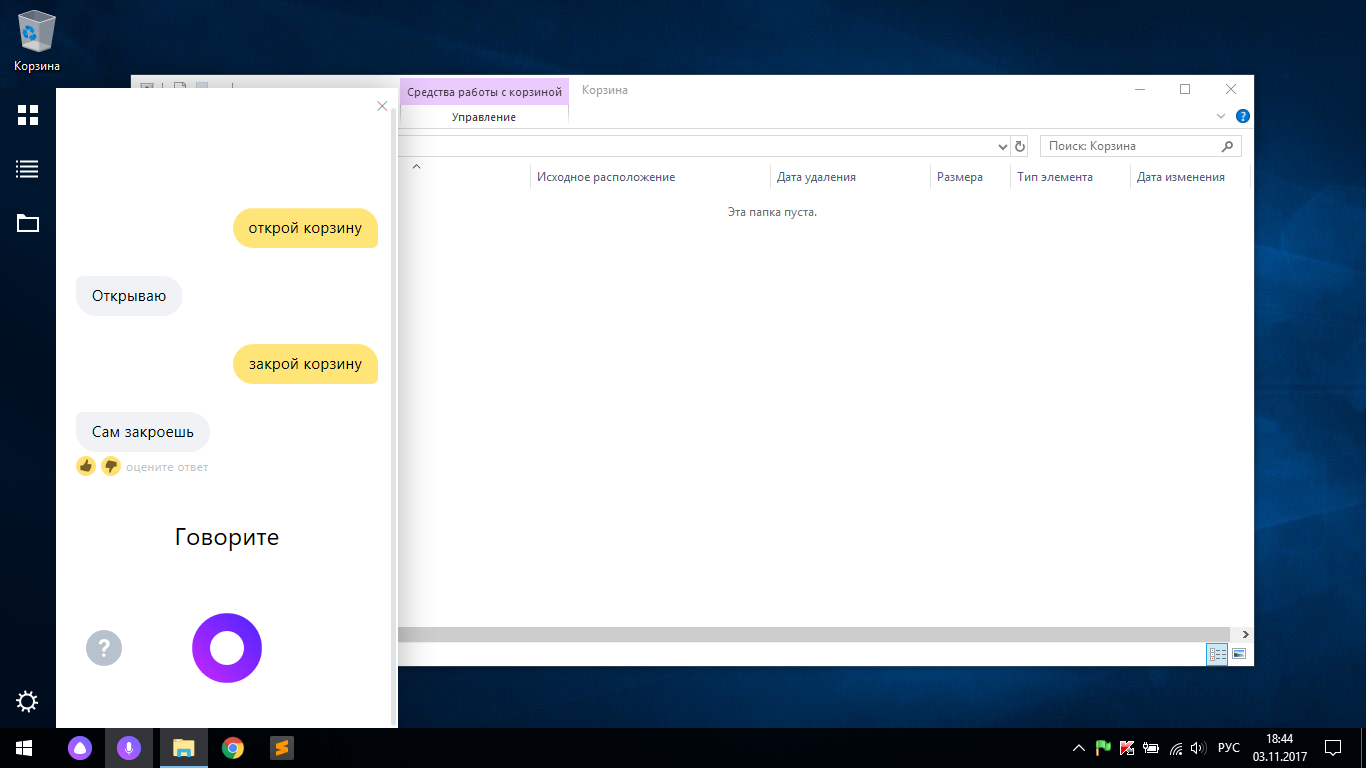The width and height of the screenshot is (1366, 768).
Task: Switch to details view layout
Action: click(1217, 654)
